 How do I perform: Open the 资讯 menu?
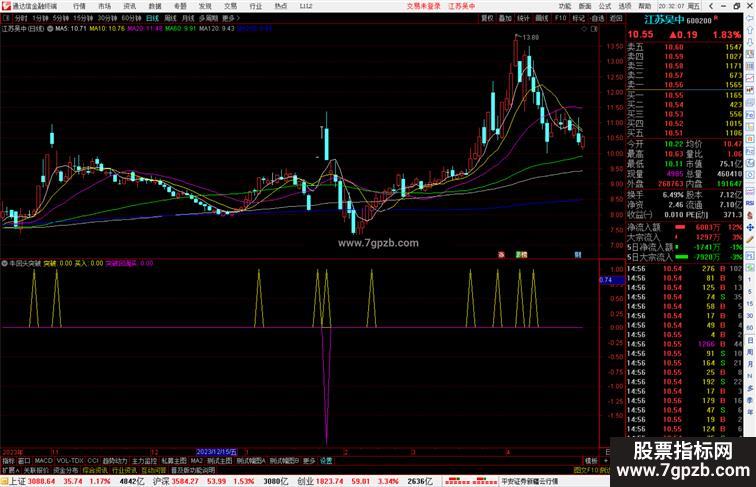(130, 6)
